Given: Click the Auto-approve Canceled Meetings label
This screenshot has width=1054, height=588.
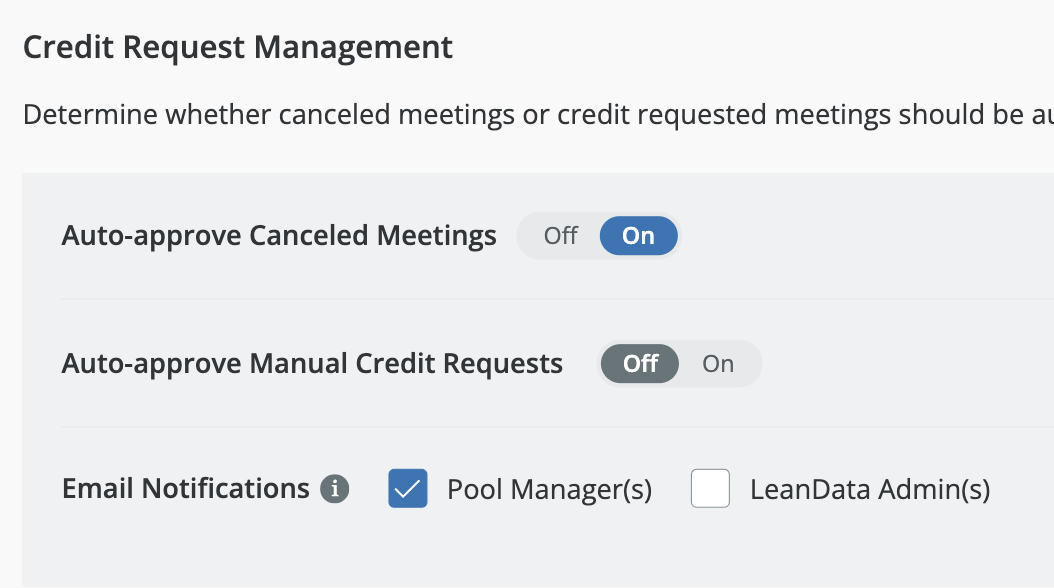Looking at the screenshot, I should pos(279,236).
